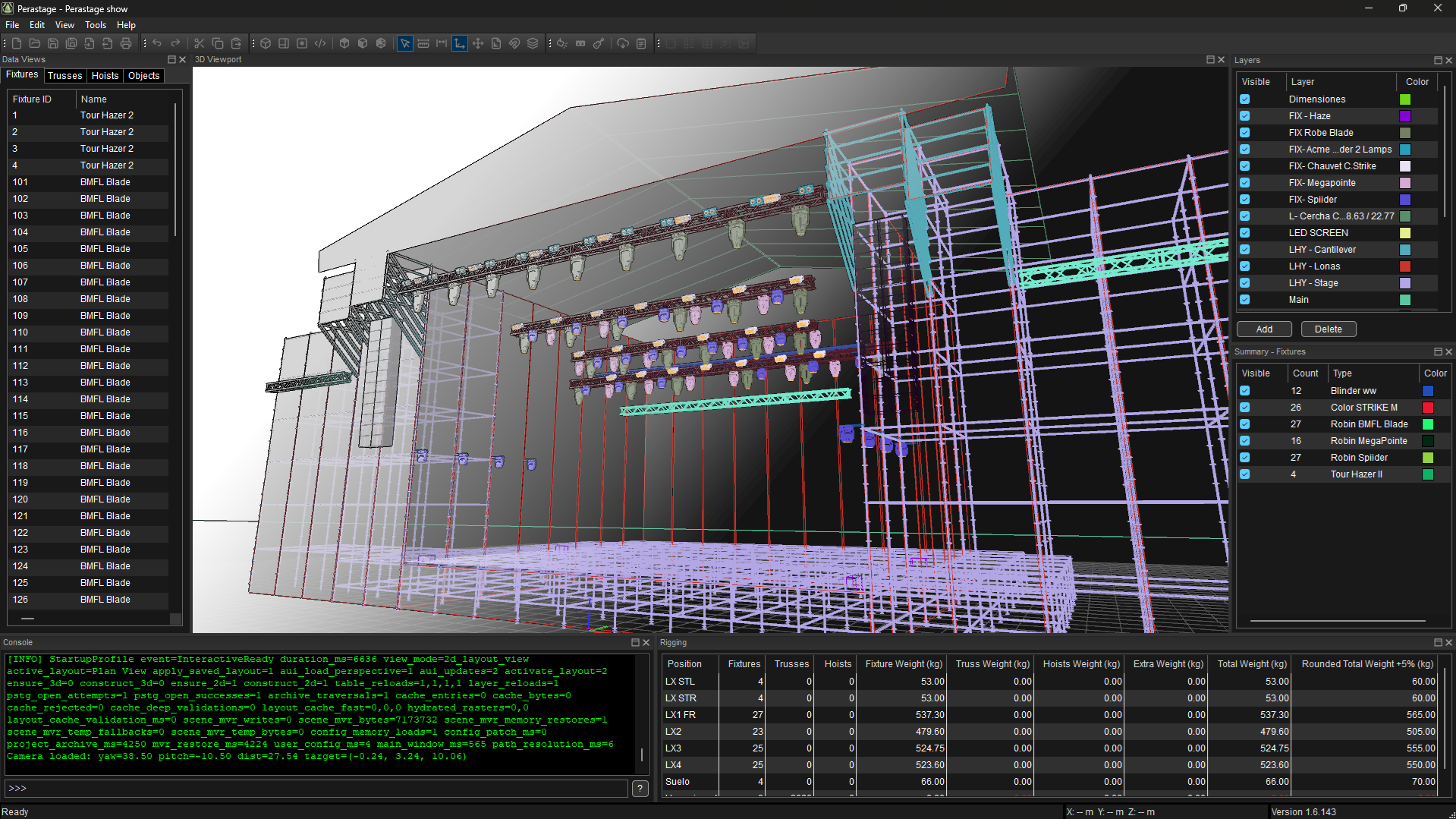Click the Copy icon in toolbar
Image resolution: width=1456 pixels, height=819 pixels.
[x=218, y=43]
